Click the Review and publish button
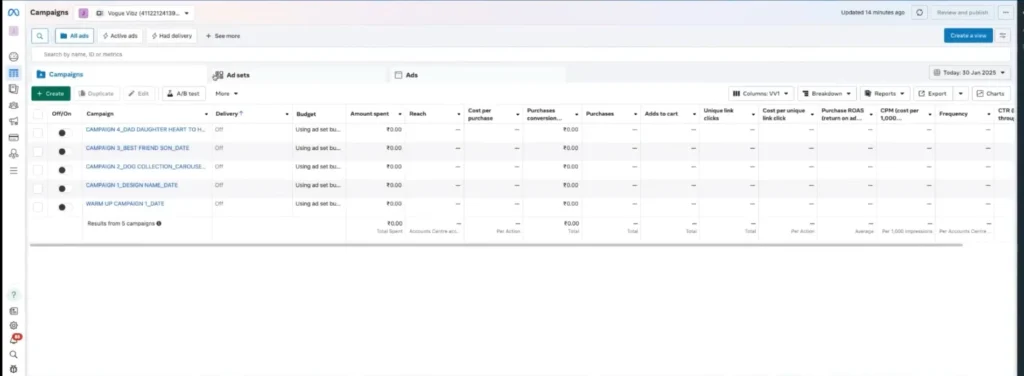The width and height of the screenshot is (1024, 376). click(x=963, y=12)
